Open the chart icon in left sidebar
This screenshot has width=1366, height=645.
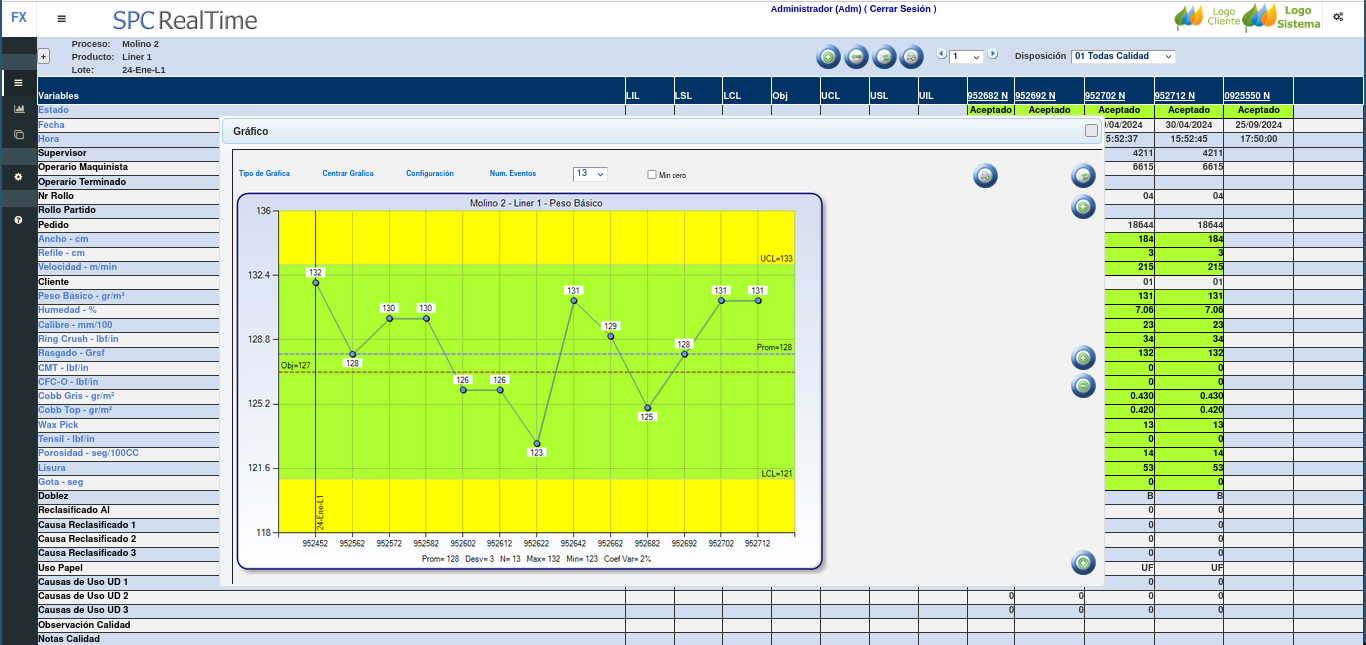tap(18, 108)
